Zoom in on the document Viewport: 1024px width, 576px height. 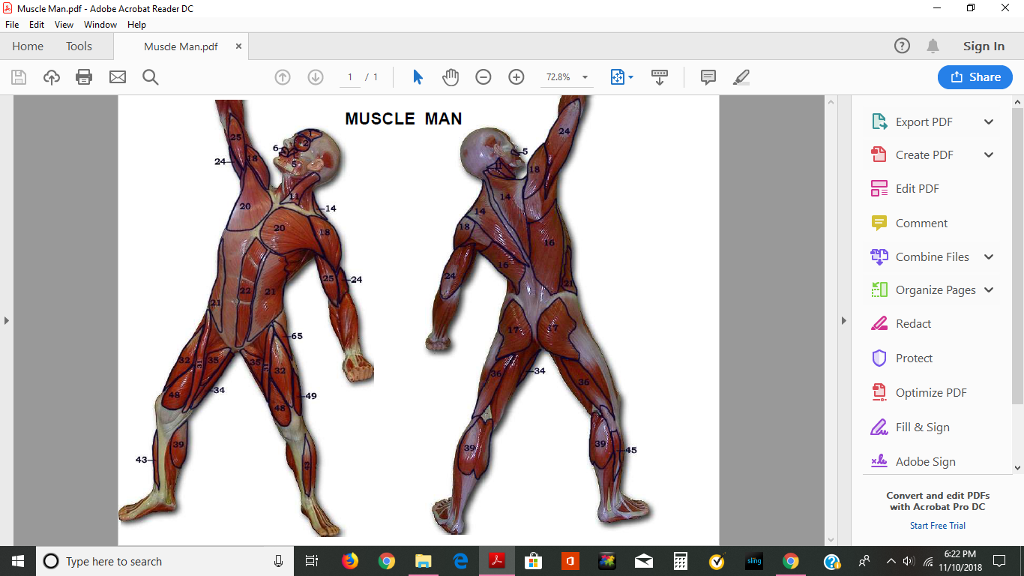(x=516, y=76)
